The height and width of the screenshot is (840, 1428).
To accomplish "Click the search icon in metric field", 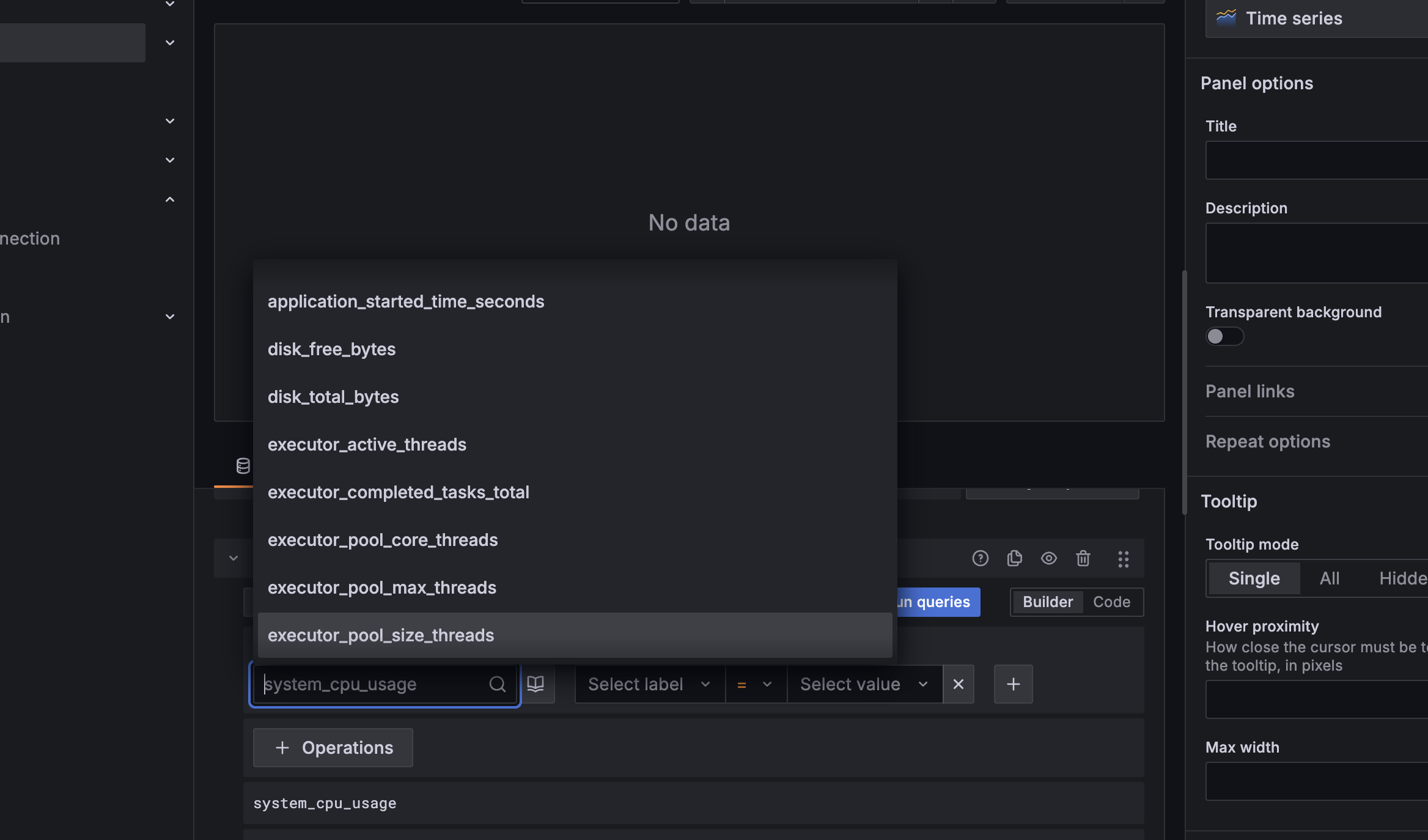I will [x=498, y=684].
